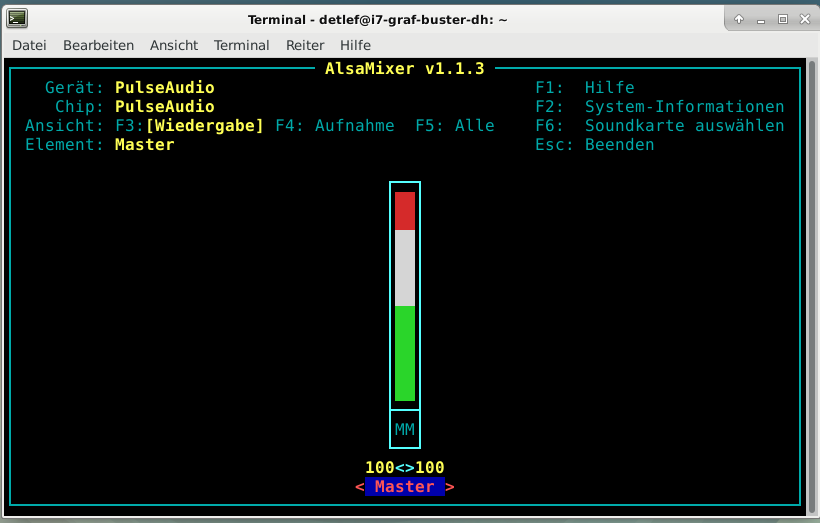Click the window title bar text

(377, 20)
